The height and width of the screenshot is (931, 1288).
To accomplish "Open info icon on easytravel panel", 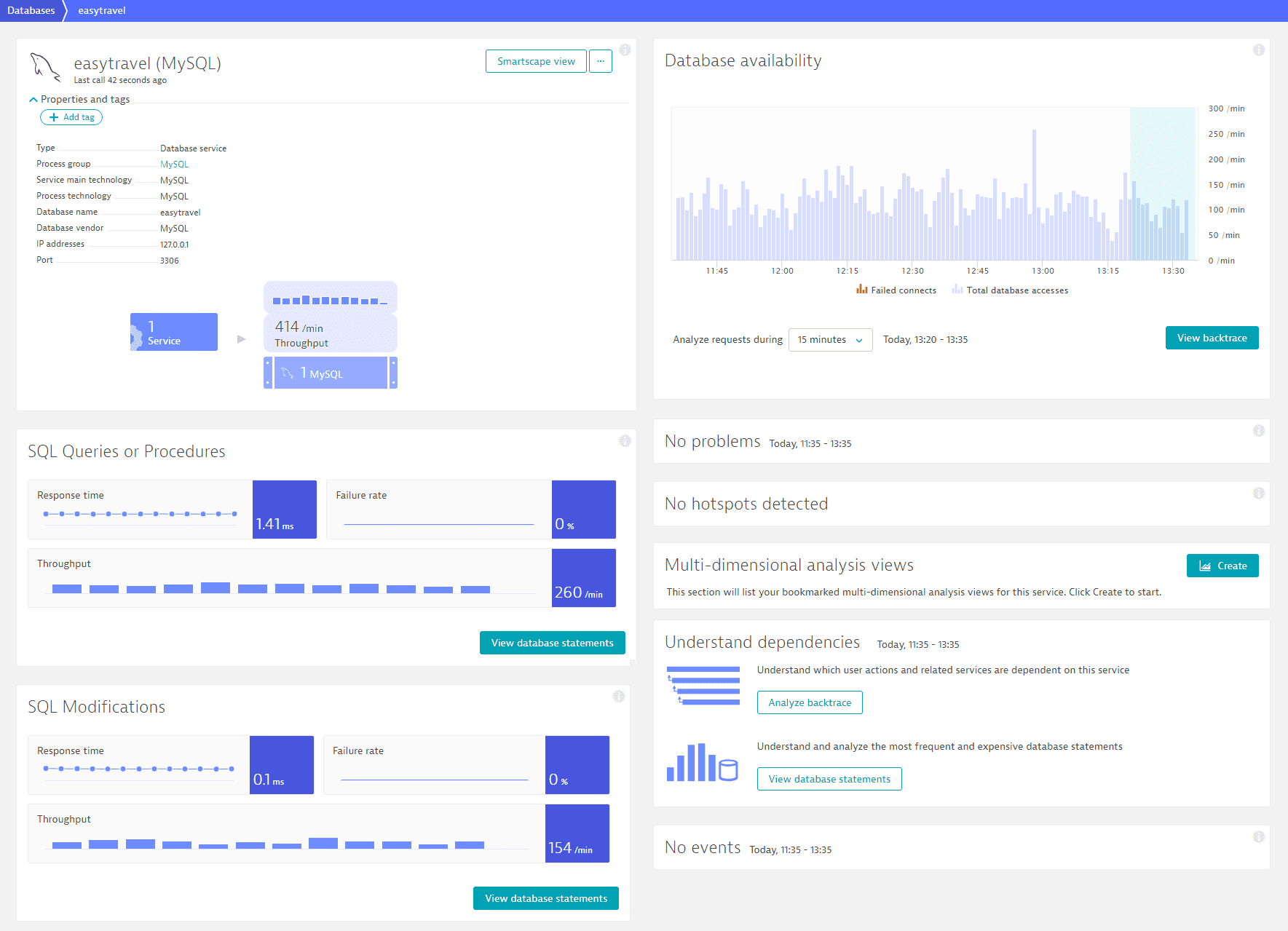I will (x=625, y=49).
